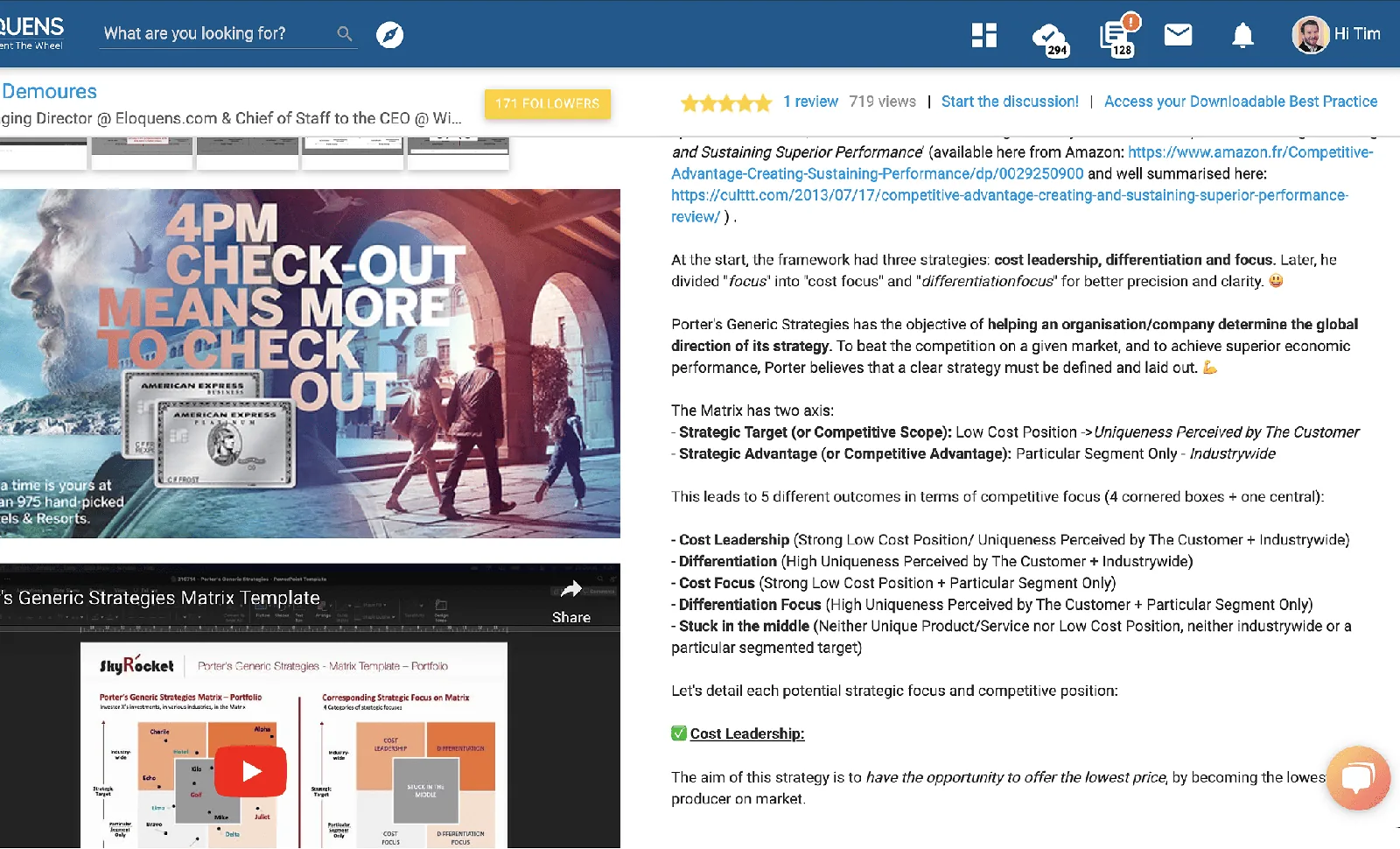Open documents icon showing 128
This screenshot has height=849, width=1400.
tap(1119, 35)
